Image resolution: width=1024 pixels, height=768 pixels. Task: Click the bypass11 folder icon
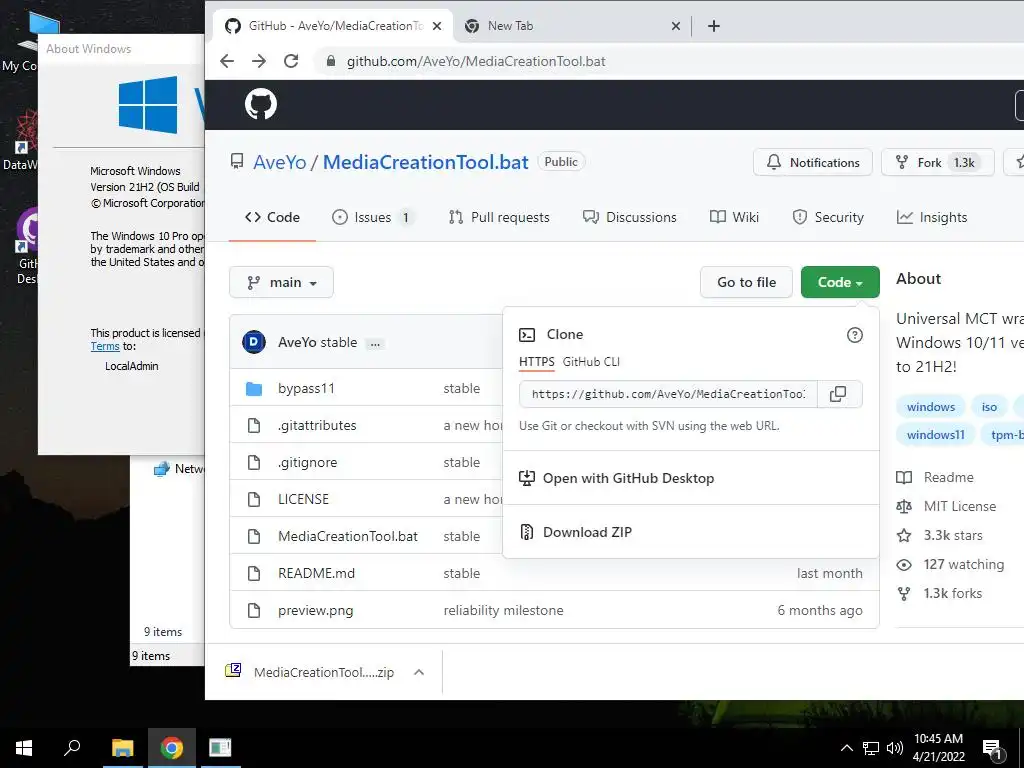tap(254, 389)
